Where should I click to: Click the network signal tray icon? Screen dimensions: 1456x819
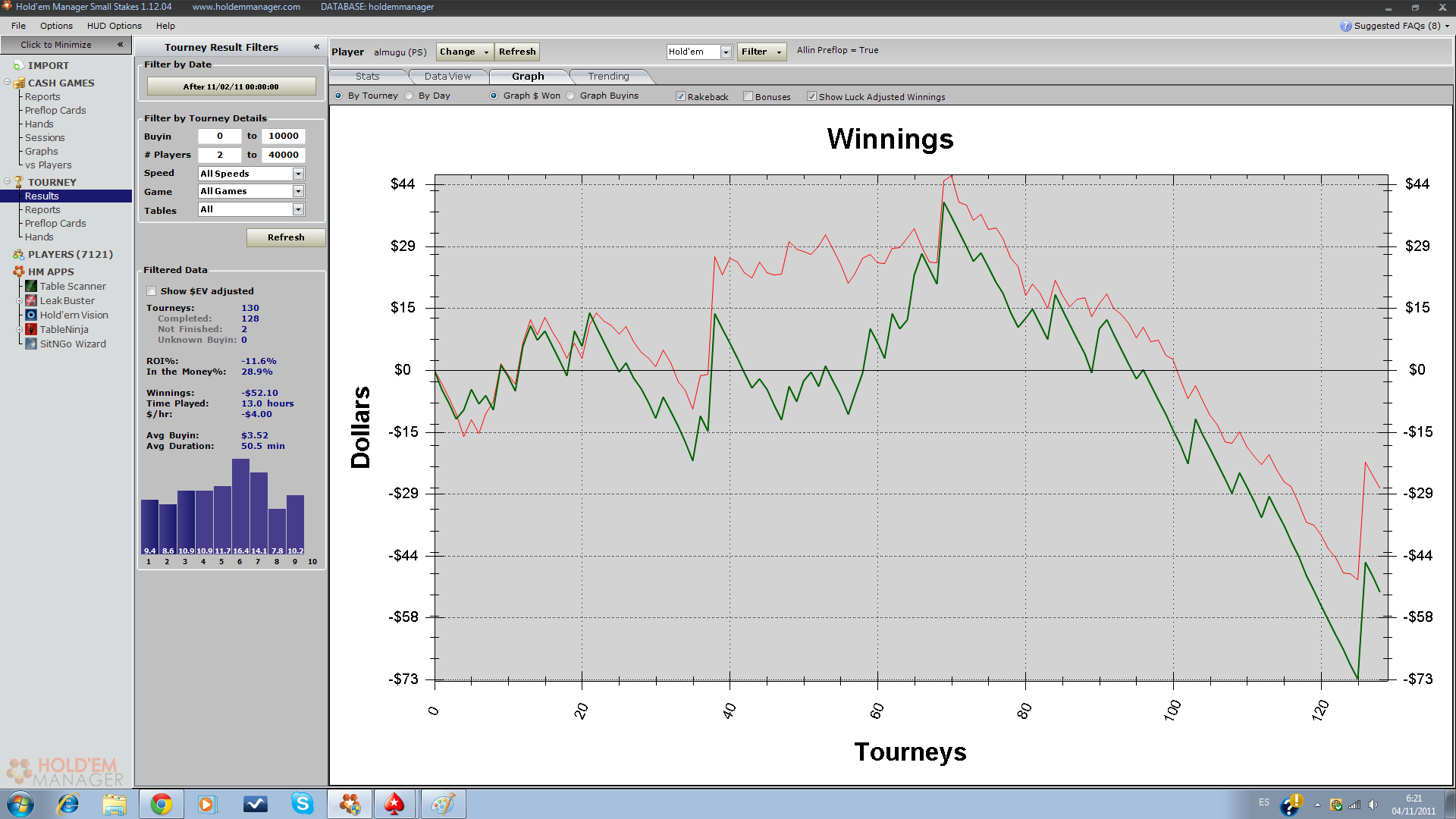pyautogui.click(x=1354, y=805)
